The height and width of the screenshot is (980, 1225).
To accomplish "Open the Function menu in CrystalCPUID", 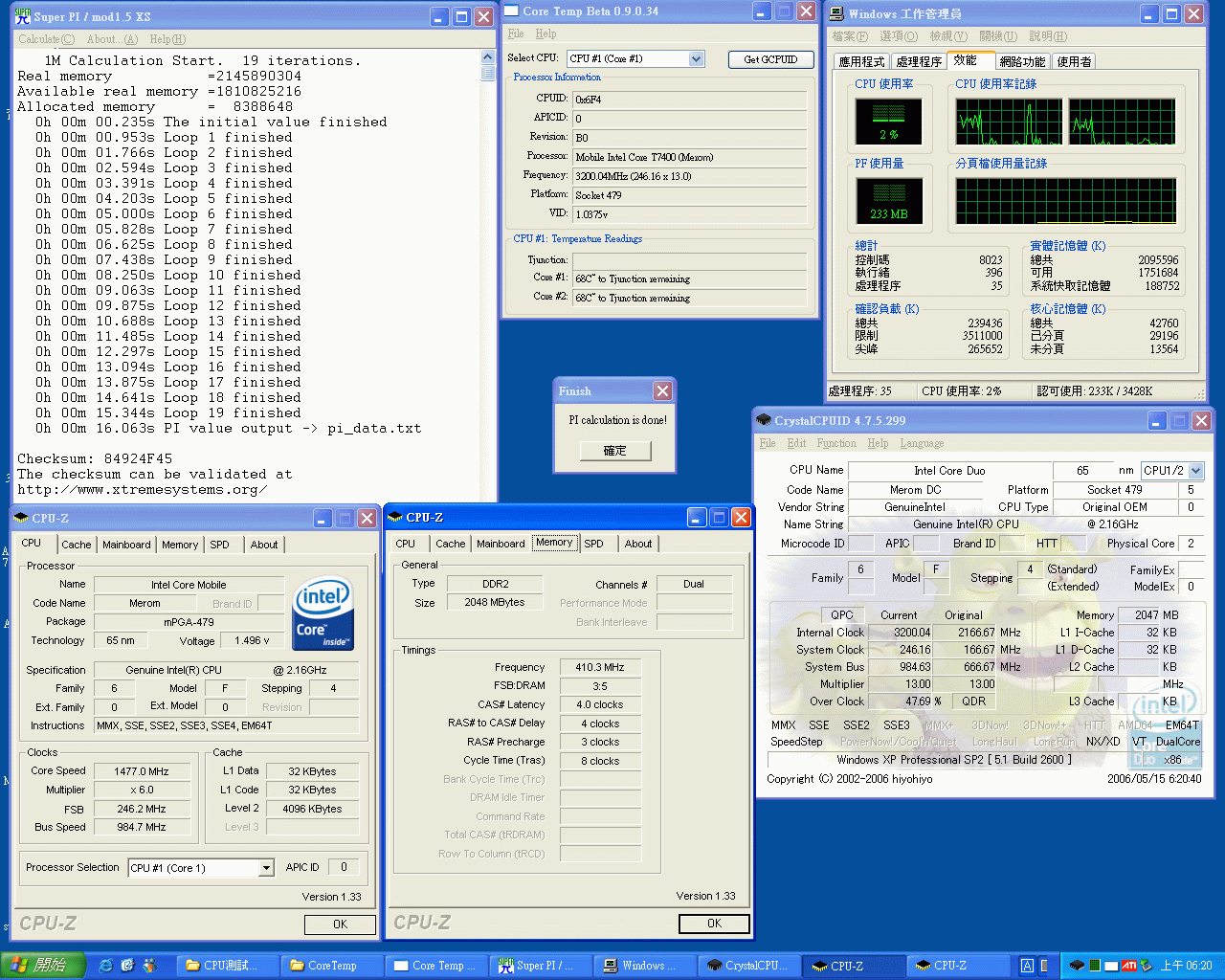I will (836, 443).
